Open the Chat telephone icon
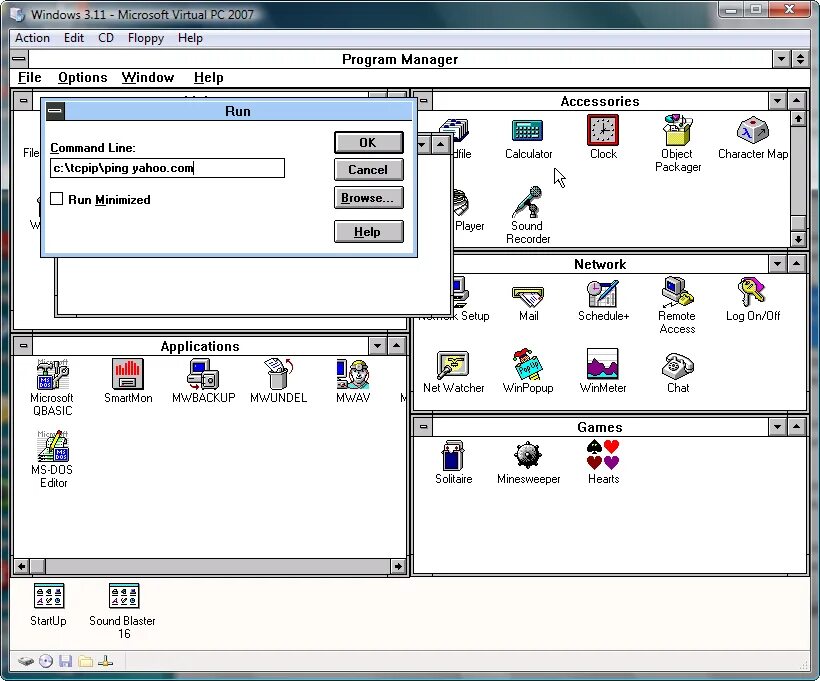Viewport: 820px width, 681px height. click(677, 365)
